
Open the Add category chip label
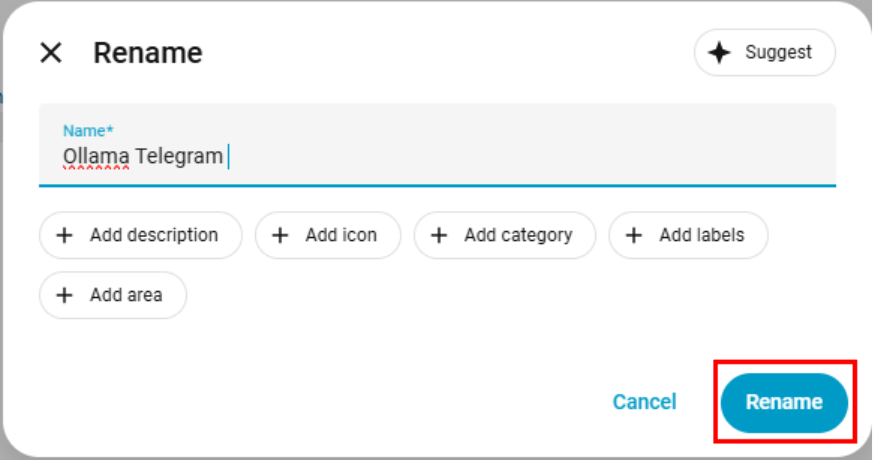[518, 236]
